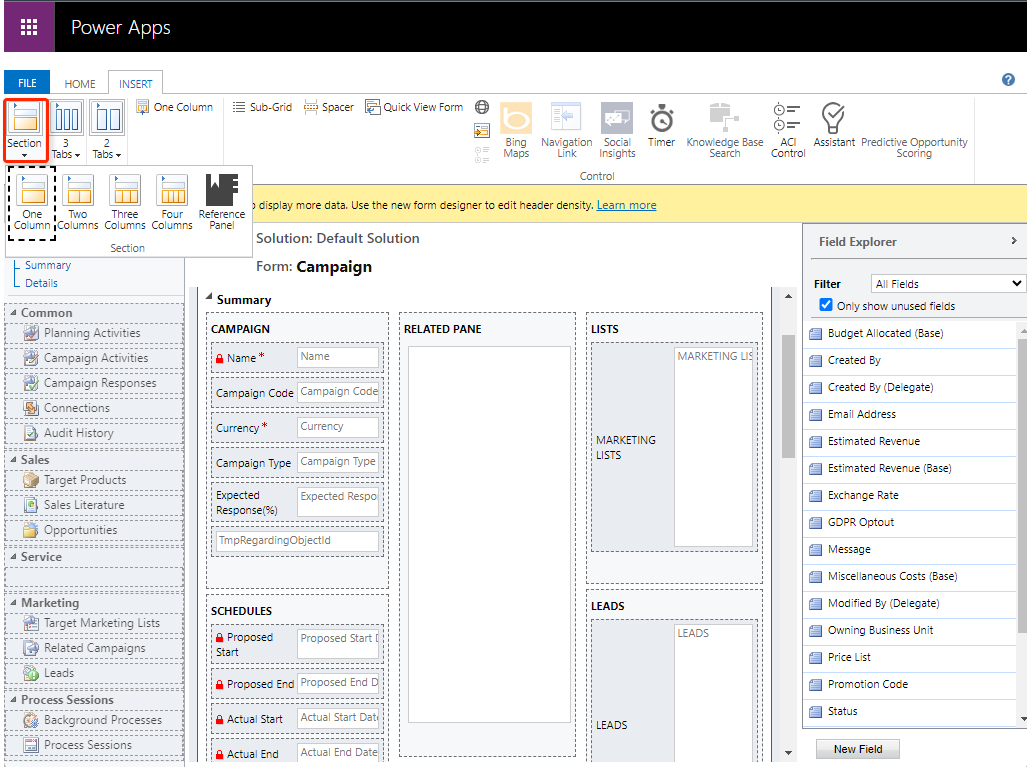Expand the Field Explorer chevron

click(1013, 241)
